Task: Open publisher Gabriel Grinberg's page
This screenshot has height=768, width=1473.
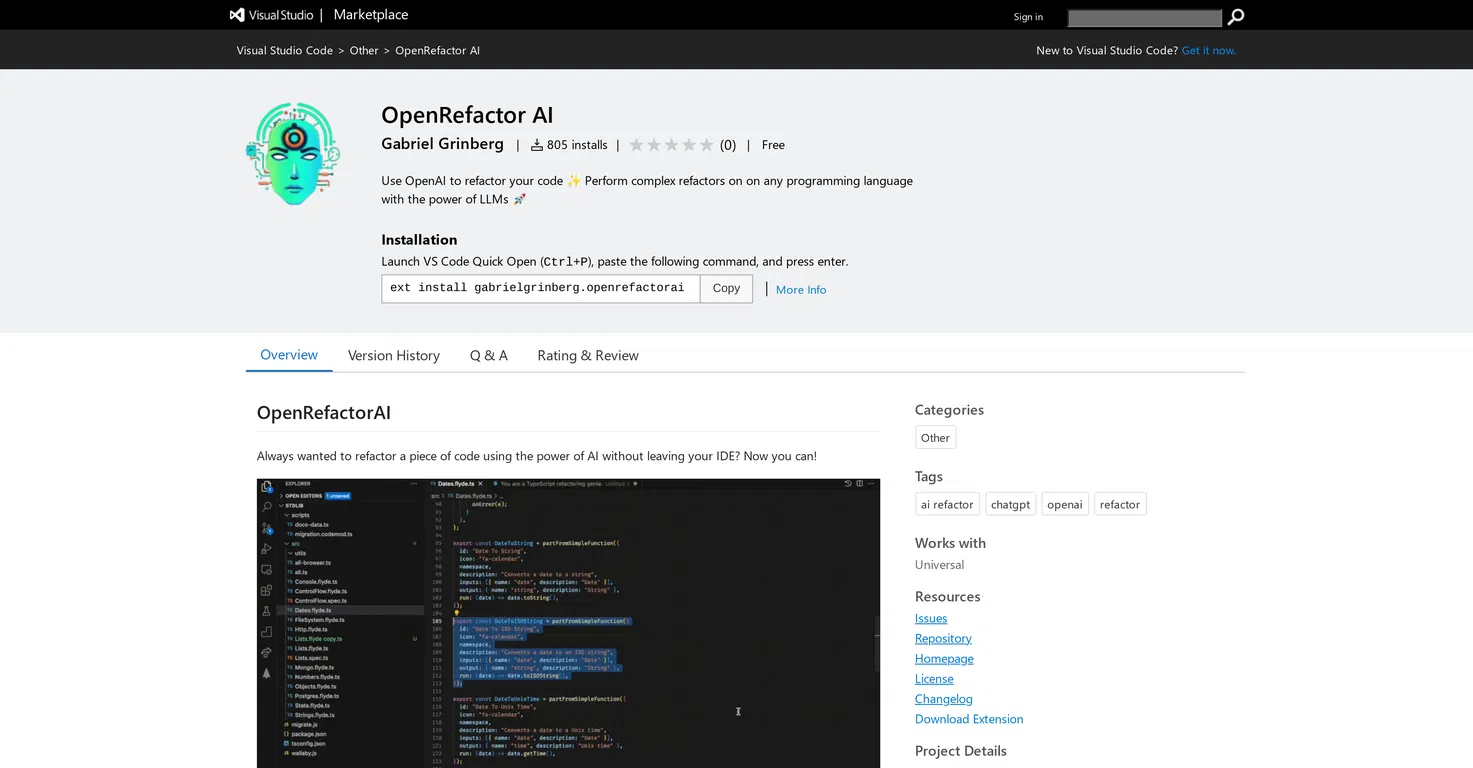Action: (x=442, y=144)
